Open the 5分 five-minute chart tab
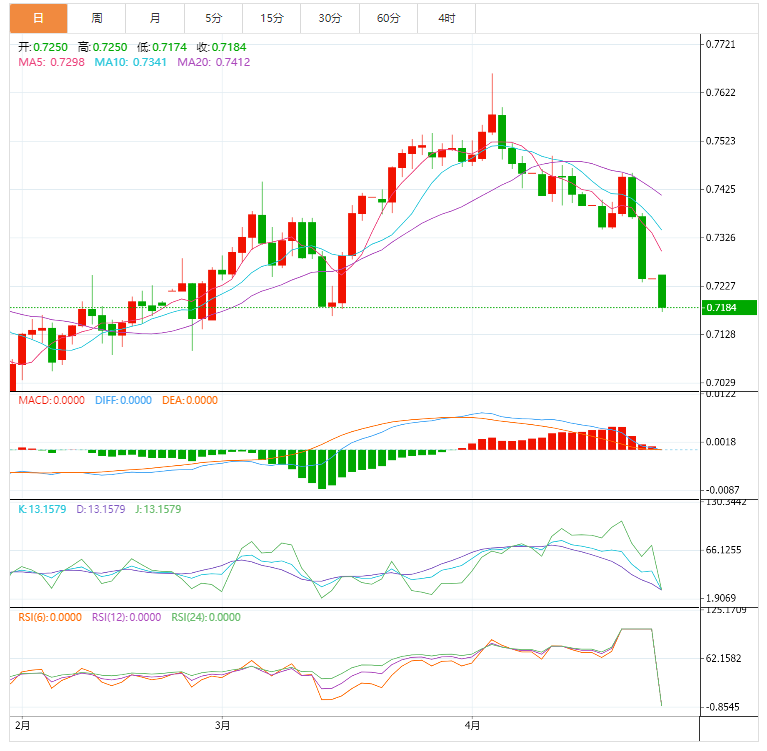Image resolution: width=767 pixels, height=751 pixels. point(213,19)
